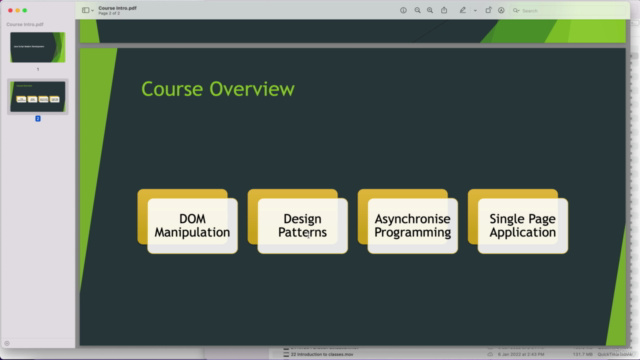Click the 'Design Patterns' card
This screenshot has height=360, width=640.
coord(302,226)
